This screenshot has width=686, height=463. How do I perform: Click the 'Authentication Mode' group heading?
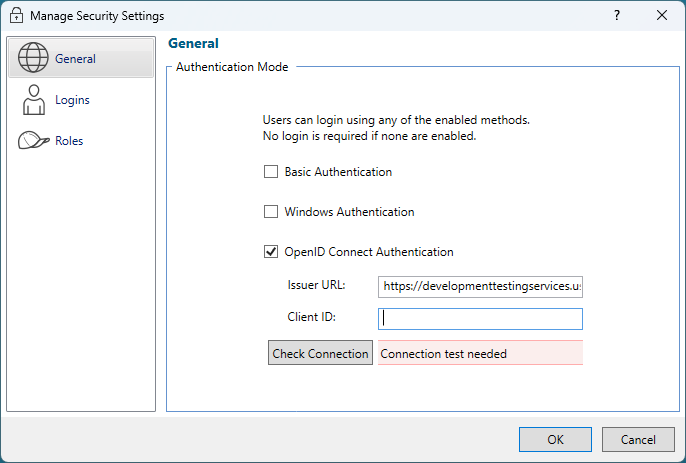click(232, 68)
